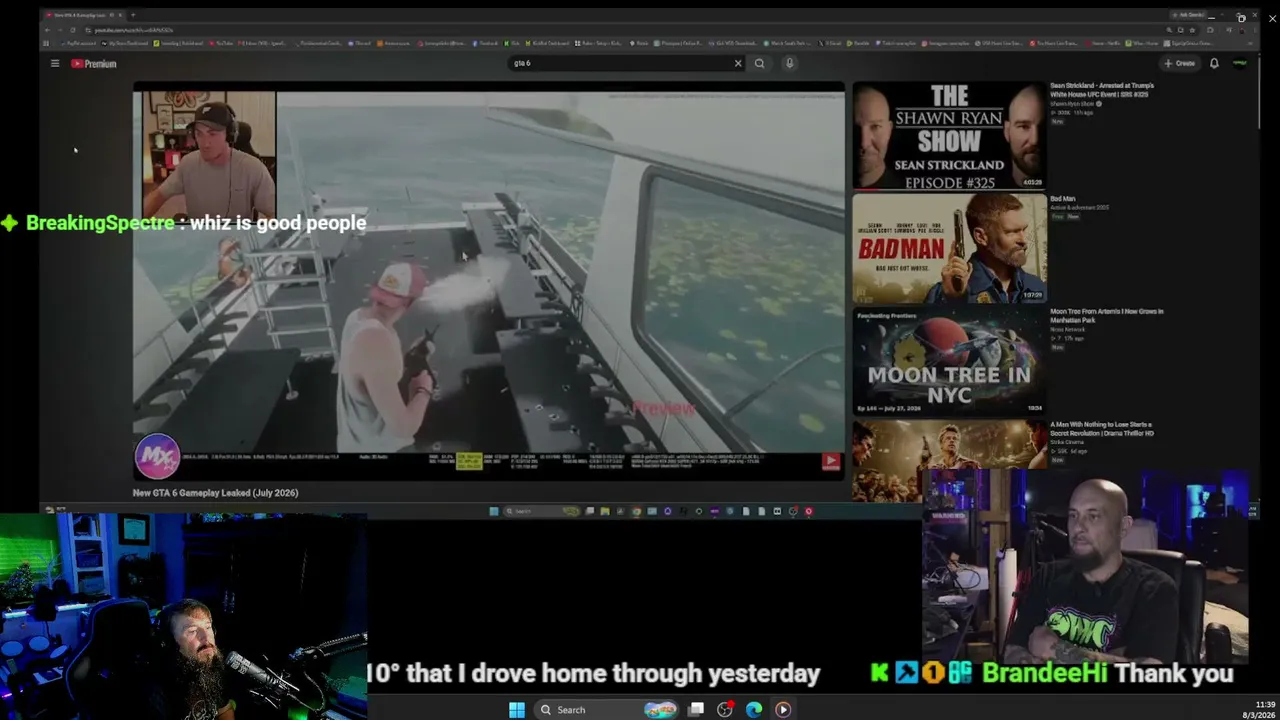
Task: Click the MX channel logo on the video
Action: tap(157, 457)
